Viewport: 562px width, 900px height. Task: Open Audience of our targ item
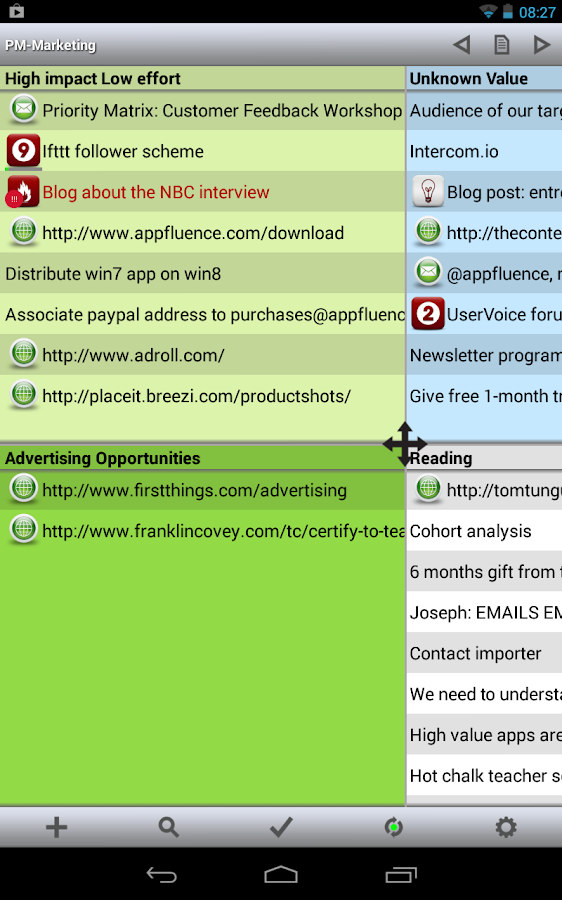tap(485, 110)
